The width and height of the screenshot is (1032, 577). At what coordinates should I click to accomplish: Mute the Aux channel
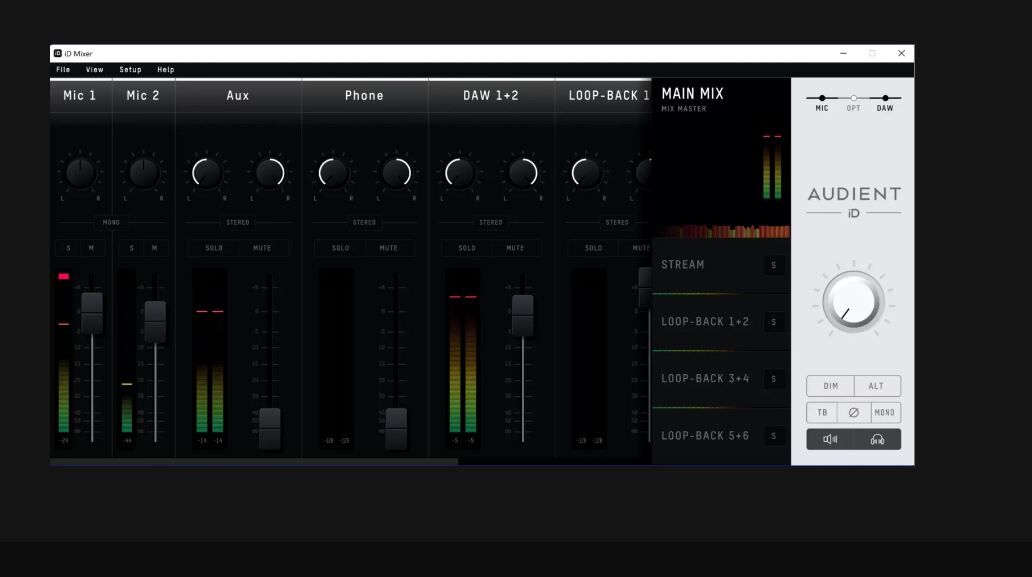[x=262, y=248]
